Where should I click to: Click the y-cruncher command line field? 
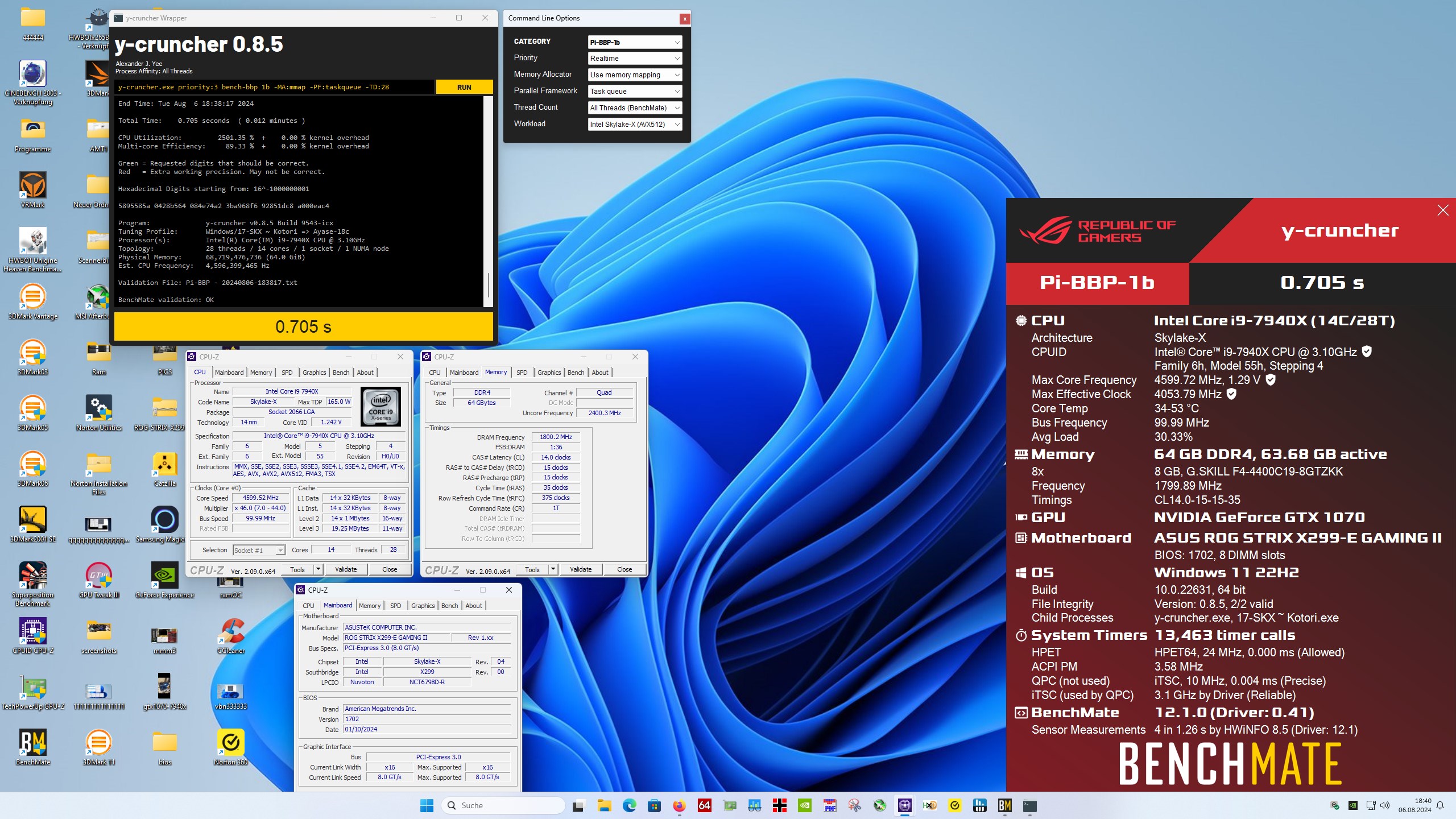pyautogui.click(x=274, y=87)
